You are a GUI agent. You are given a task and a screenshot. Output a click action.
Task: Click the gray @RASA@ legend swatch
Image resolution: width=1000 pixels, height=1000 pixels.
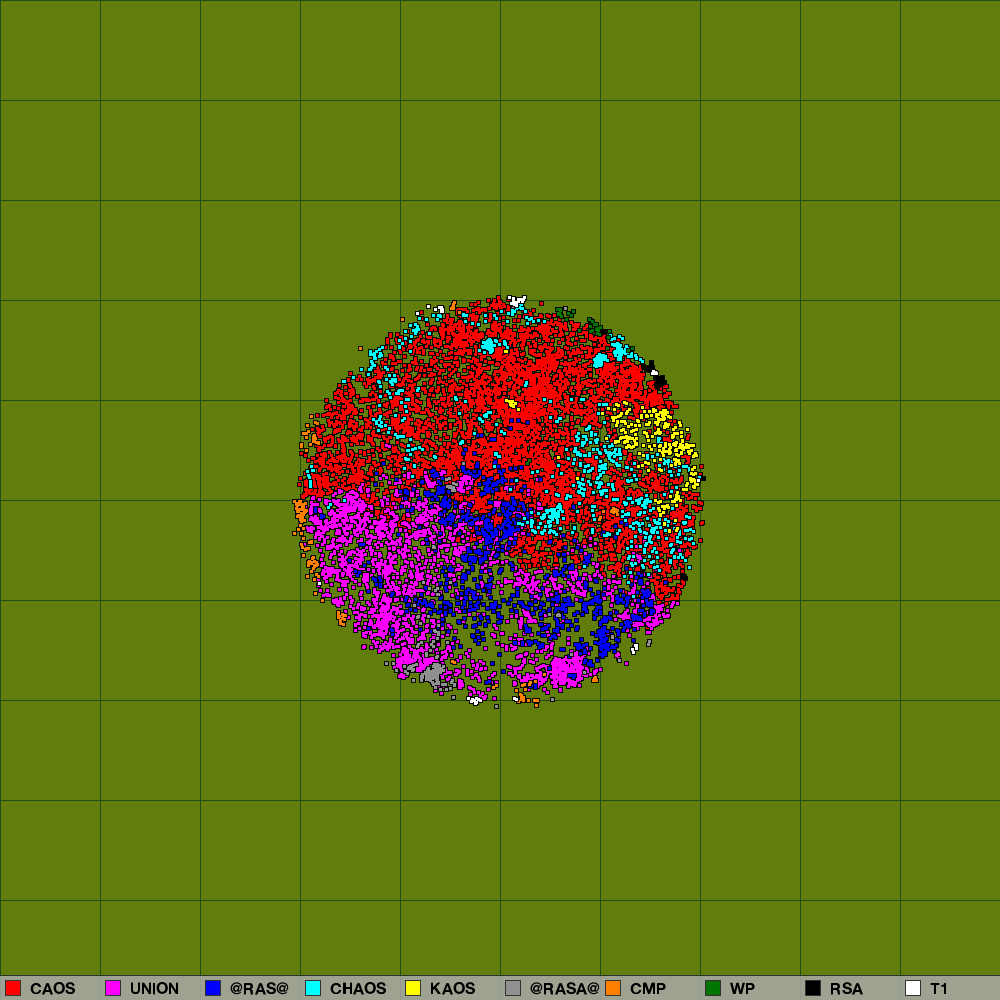513,988
